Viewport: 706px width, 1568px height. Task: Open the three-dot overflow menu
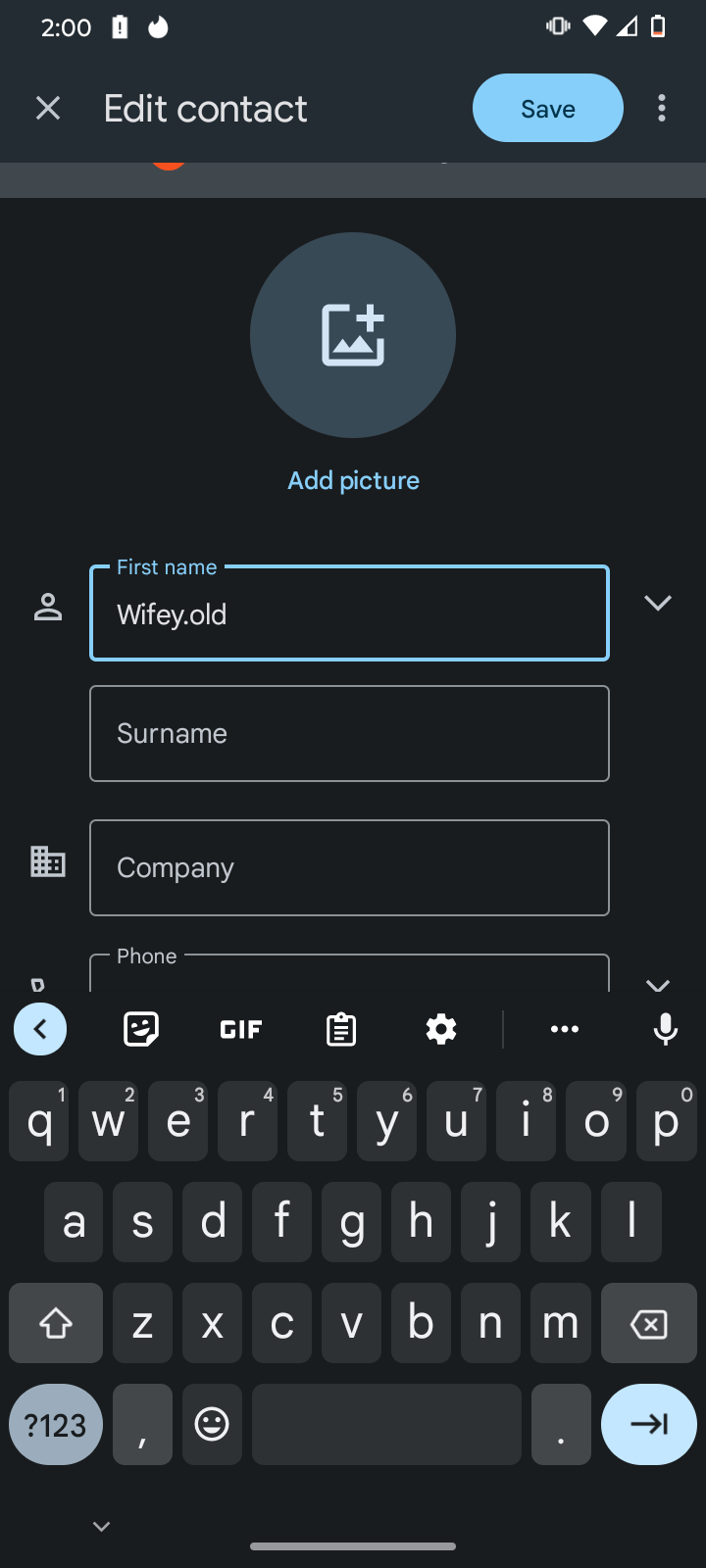[662, 108]
